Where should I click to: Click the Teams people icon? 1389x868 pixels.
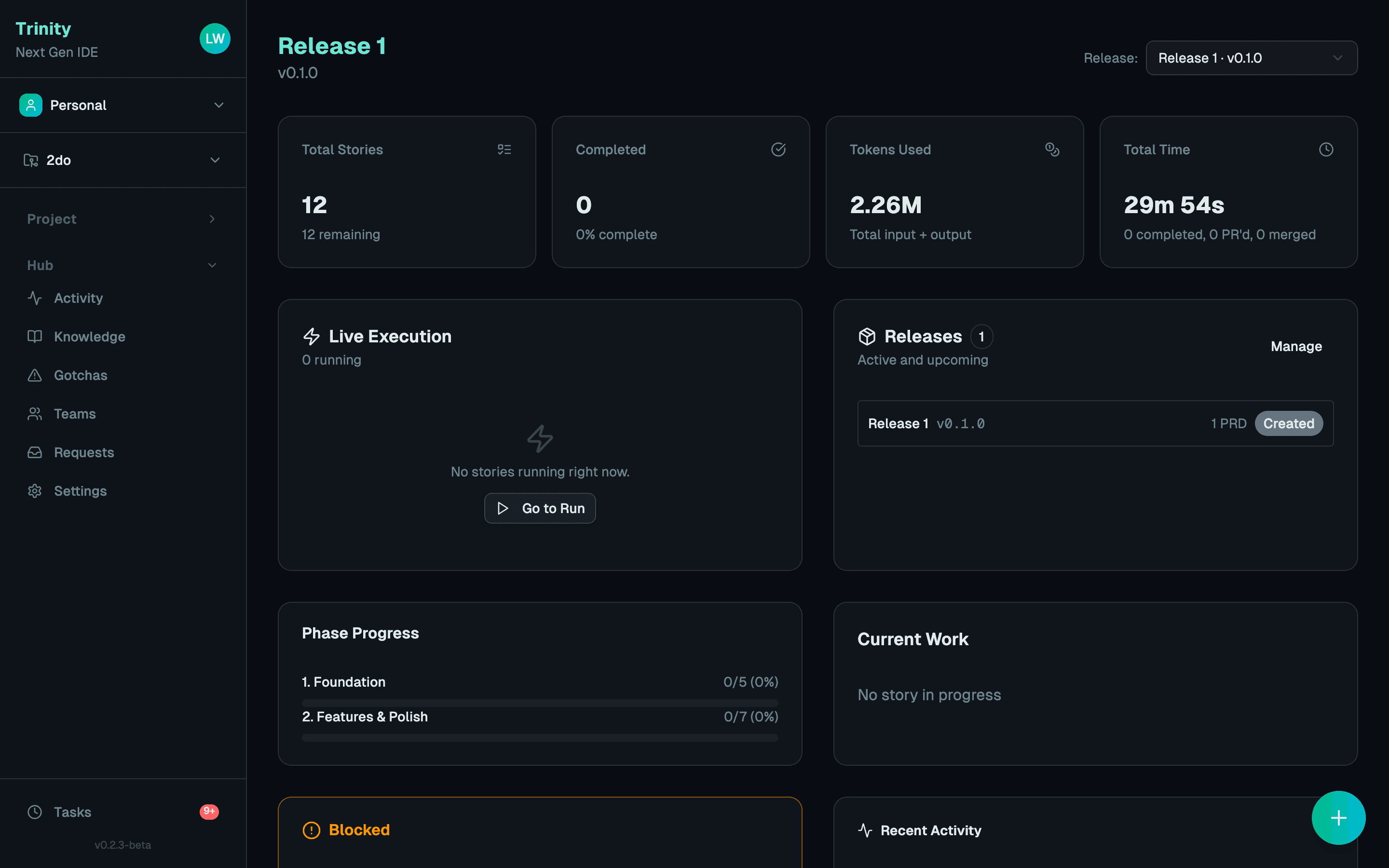[35, 414]
